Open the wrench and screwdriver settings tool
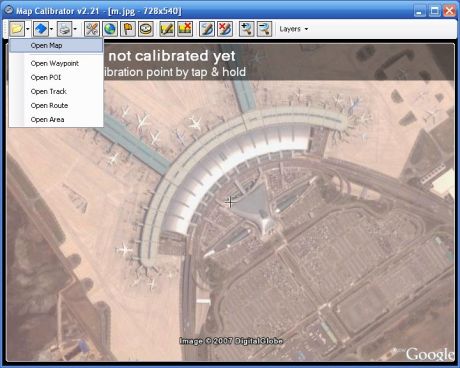 [92, 29]
